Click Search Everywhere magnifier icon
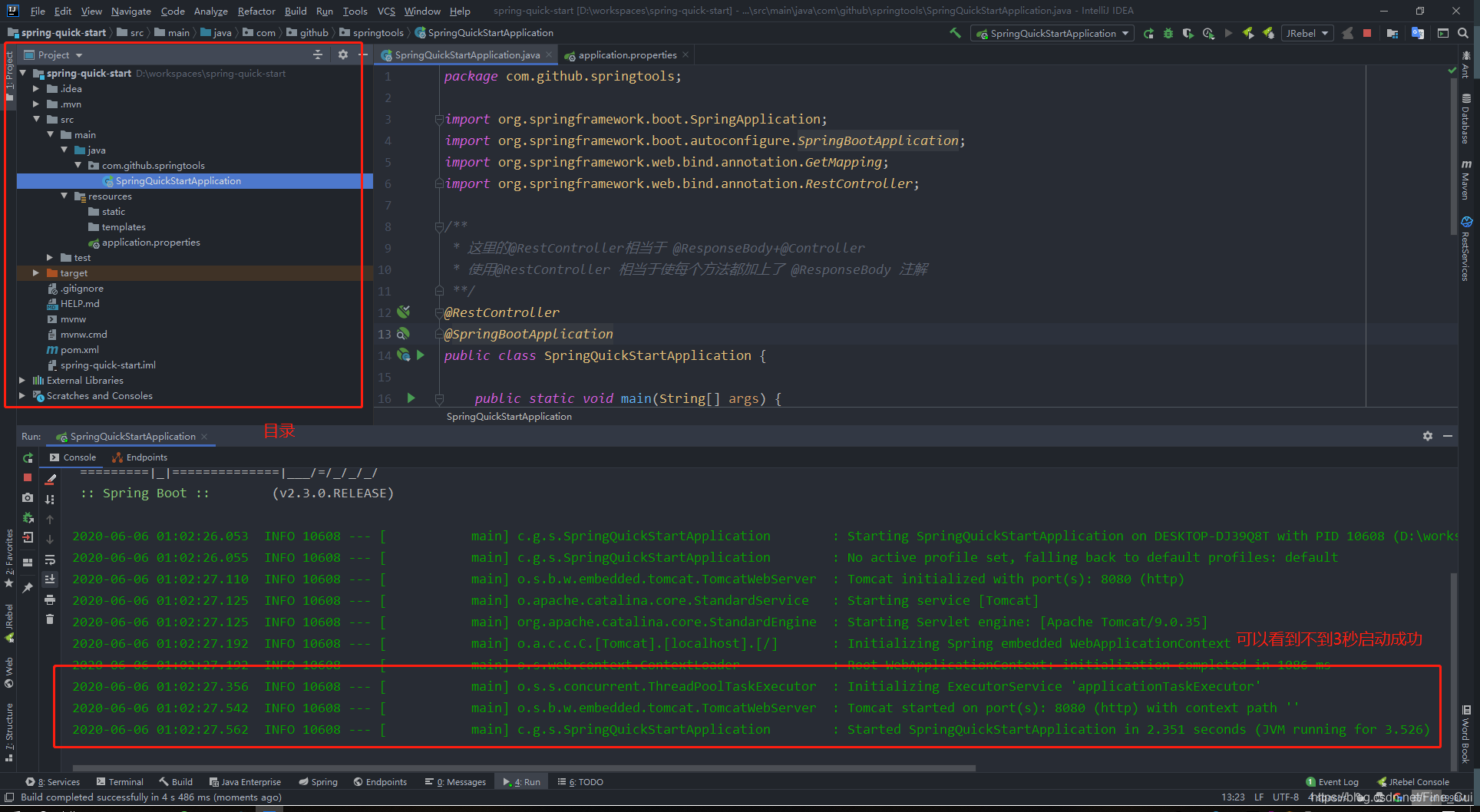The height and width of the screenshot is (812, 1480). (x=1463, y=33)
